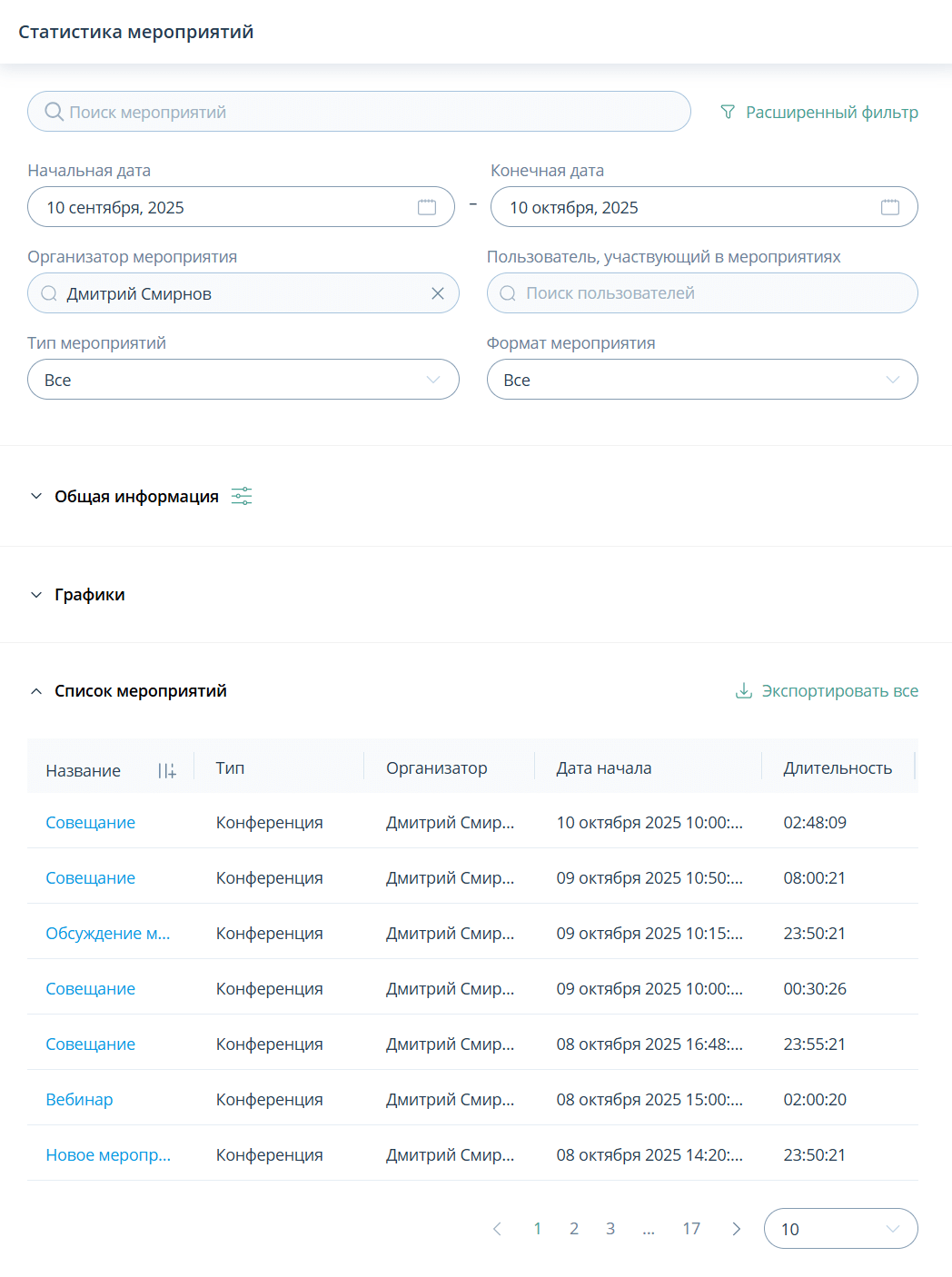
Task: Expand the Общая информация section
Action: point(36,496)
